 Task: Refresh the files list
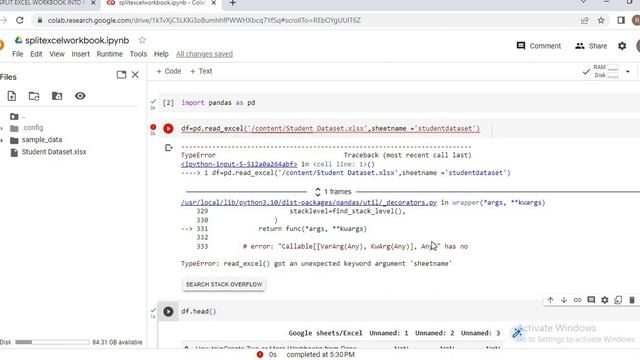pos(34,96)
